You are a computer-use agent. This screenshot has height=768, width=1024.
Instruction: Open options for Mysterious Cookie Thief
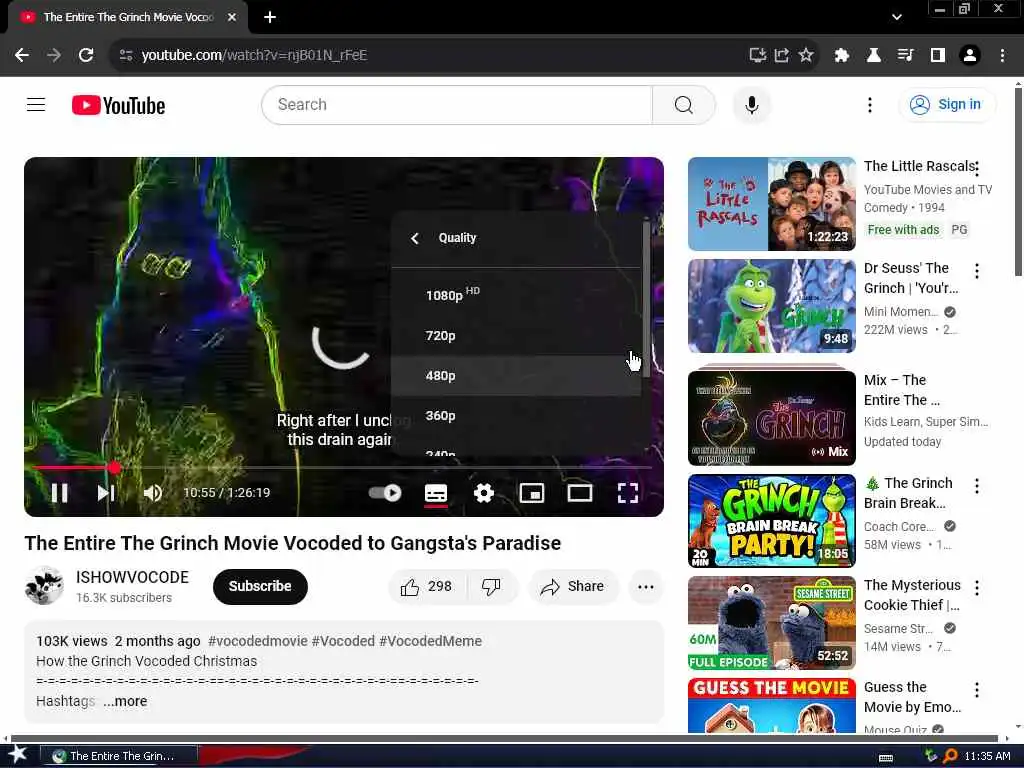click(x=976, y=588)
